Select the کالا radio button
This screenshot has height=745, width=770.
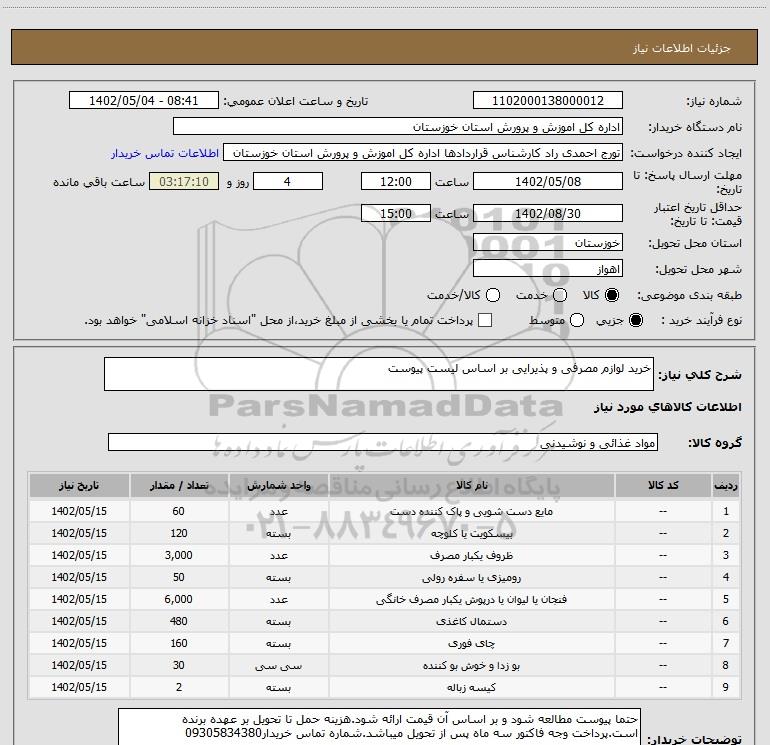pyautogui.click(x=612, y=295)
